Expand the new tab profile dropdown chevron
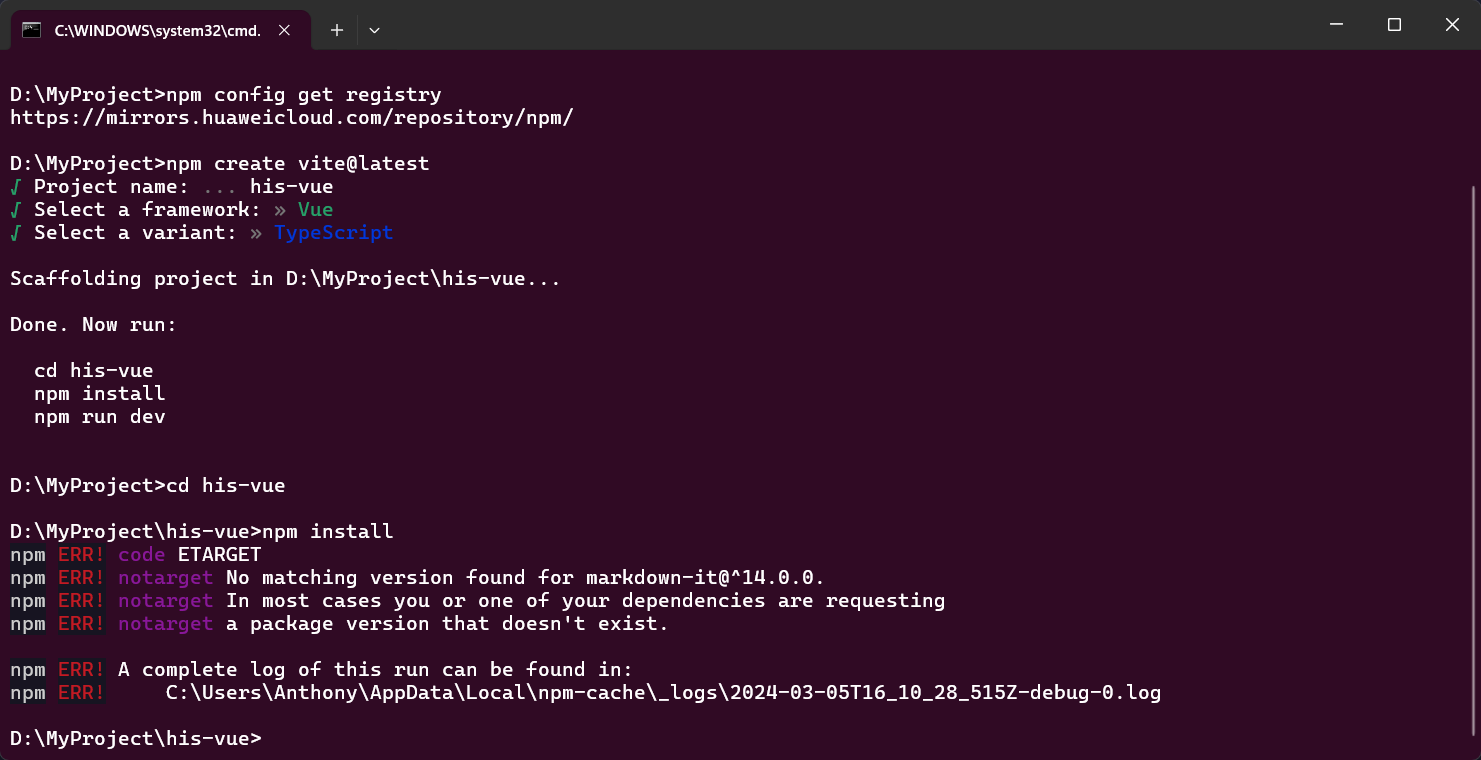1481x760 pixels. pyautogui.click(x=374, y=30)
